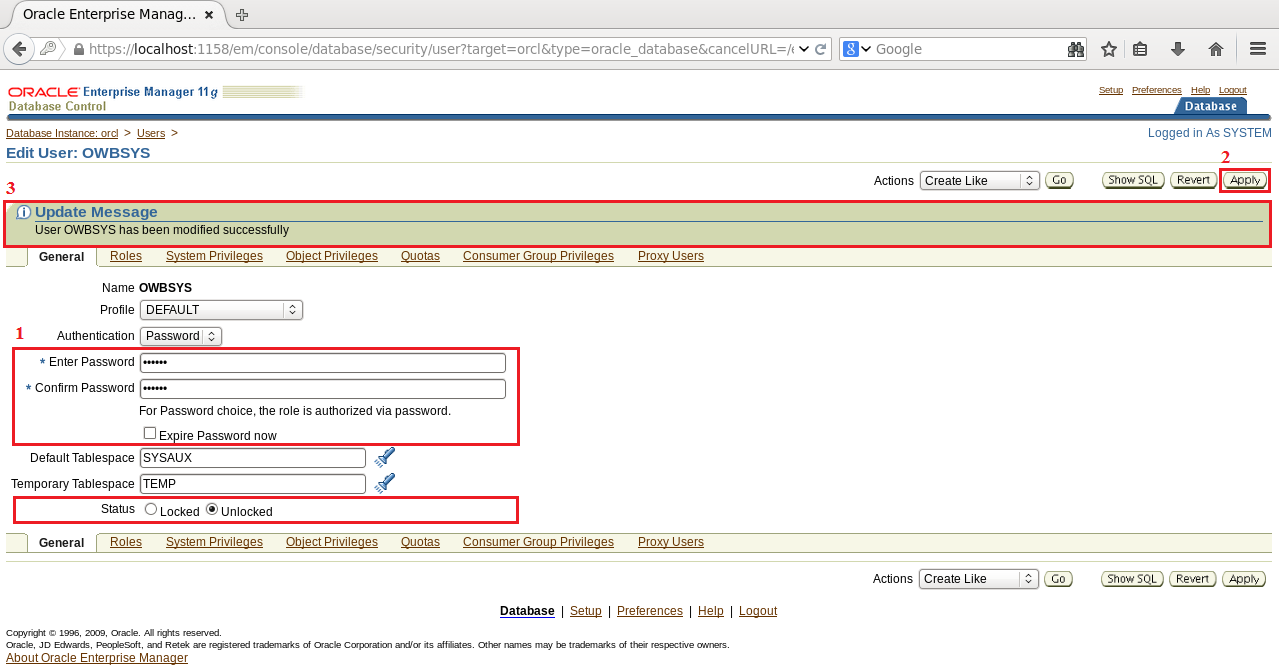This screenshot has height=669, width=1279.
Task: Open the flashlight lookup for Default Tablespace
Action: pos(385,457)
